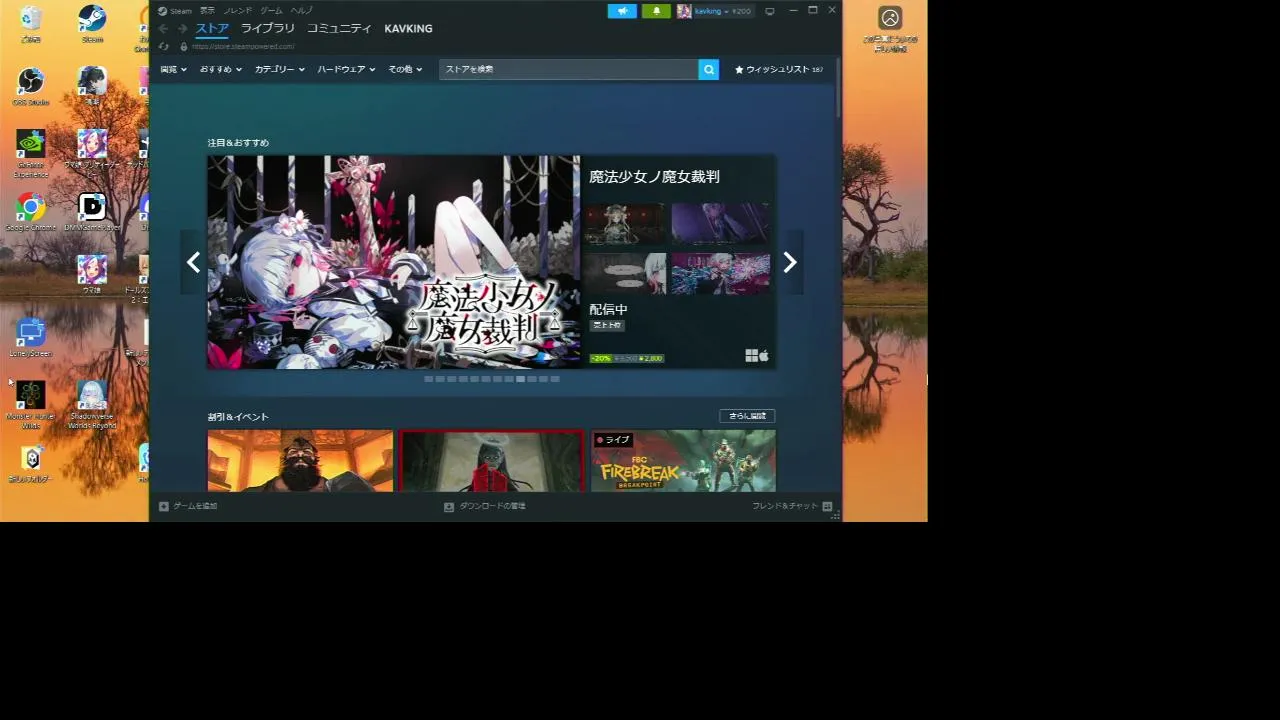Click the ストアを検索 search field

tap(568, 69)
